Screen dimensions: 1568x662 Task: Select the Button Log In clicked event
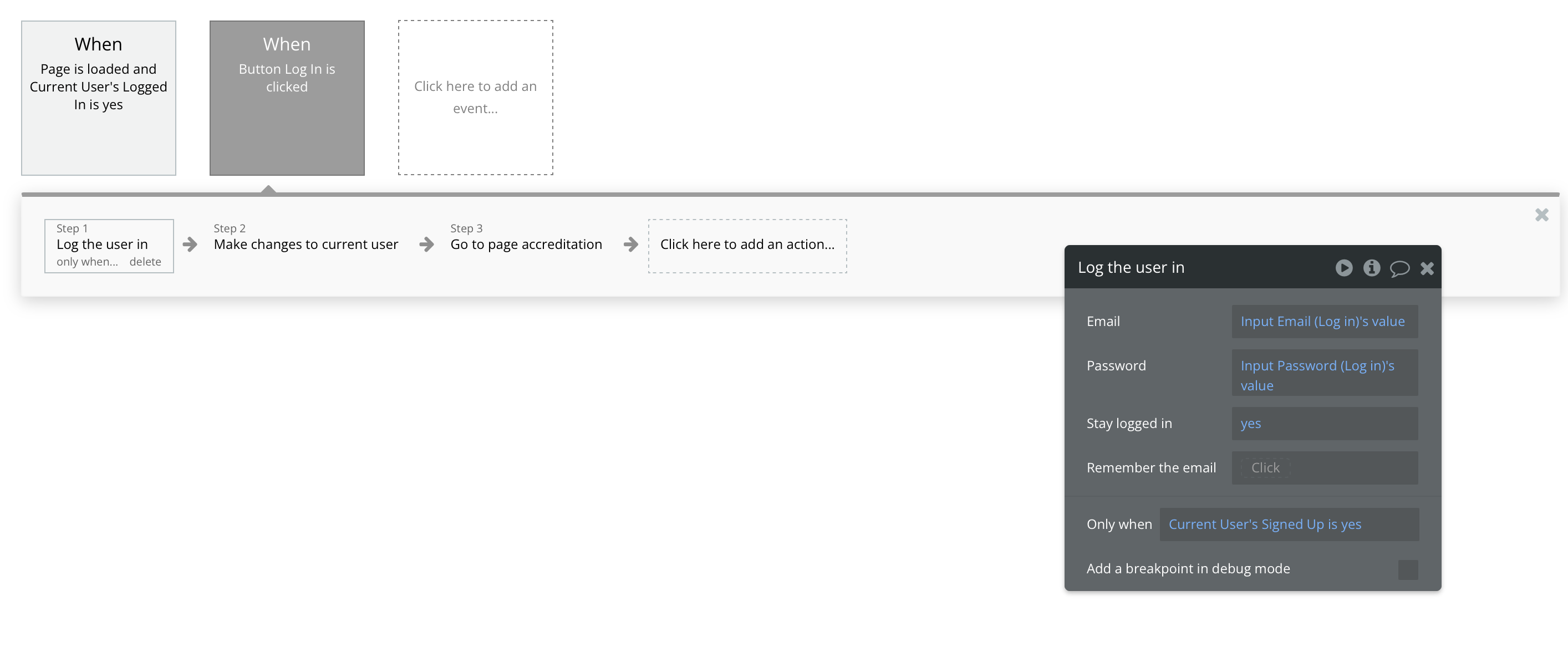(x=287, y=98)
